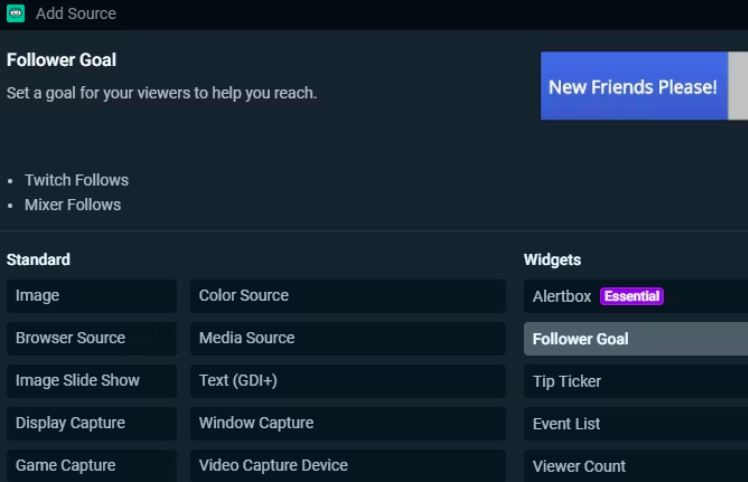The width and height of the screenshot is (748, 482).
Task: Choose Image Slide Show source
Action: click(x=92, y=381)
